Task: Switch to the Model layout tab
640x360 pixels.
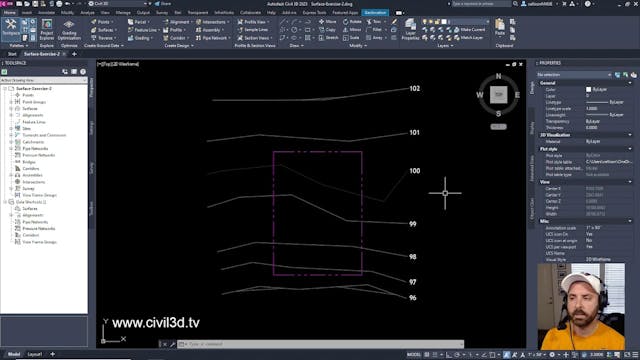Action: coord(14,354)
